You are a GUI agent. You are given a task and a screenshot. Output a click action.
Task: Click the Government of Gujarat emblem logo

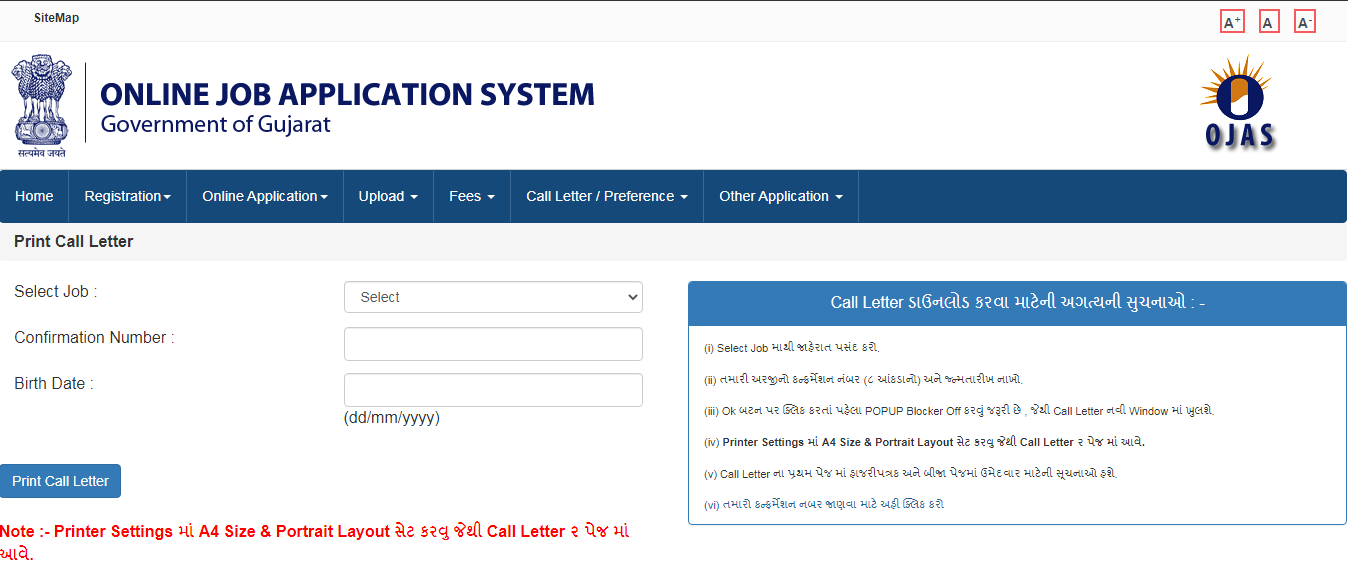(41, 106)
